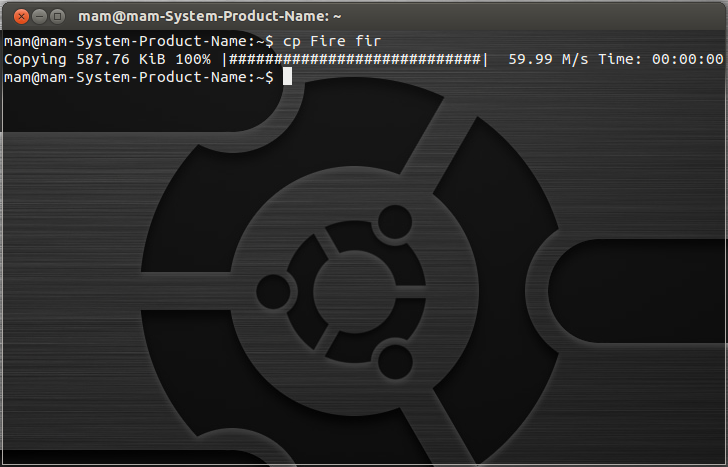Click the first line's shell prompt

point(138,41)
